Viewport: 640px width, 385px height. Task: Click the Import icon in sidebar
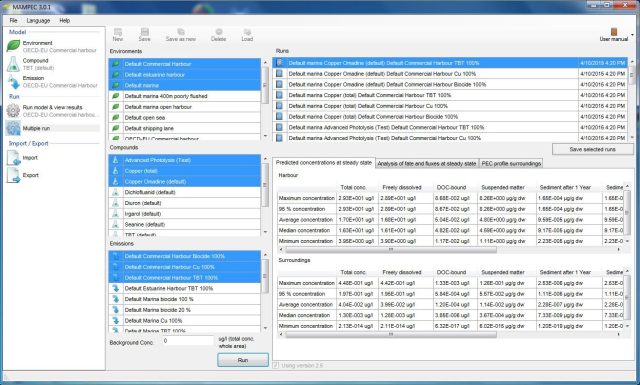pos(13,158)
